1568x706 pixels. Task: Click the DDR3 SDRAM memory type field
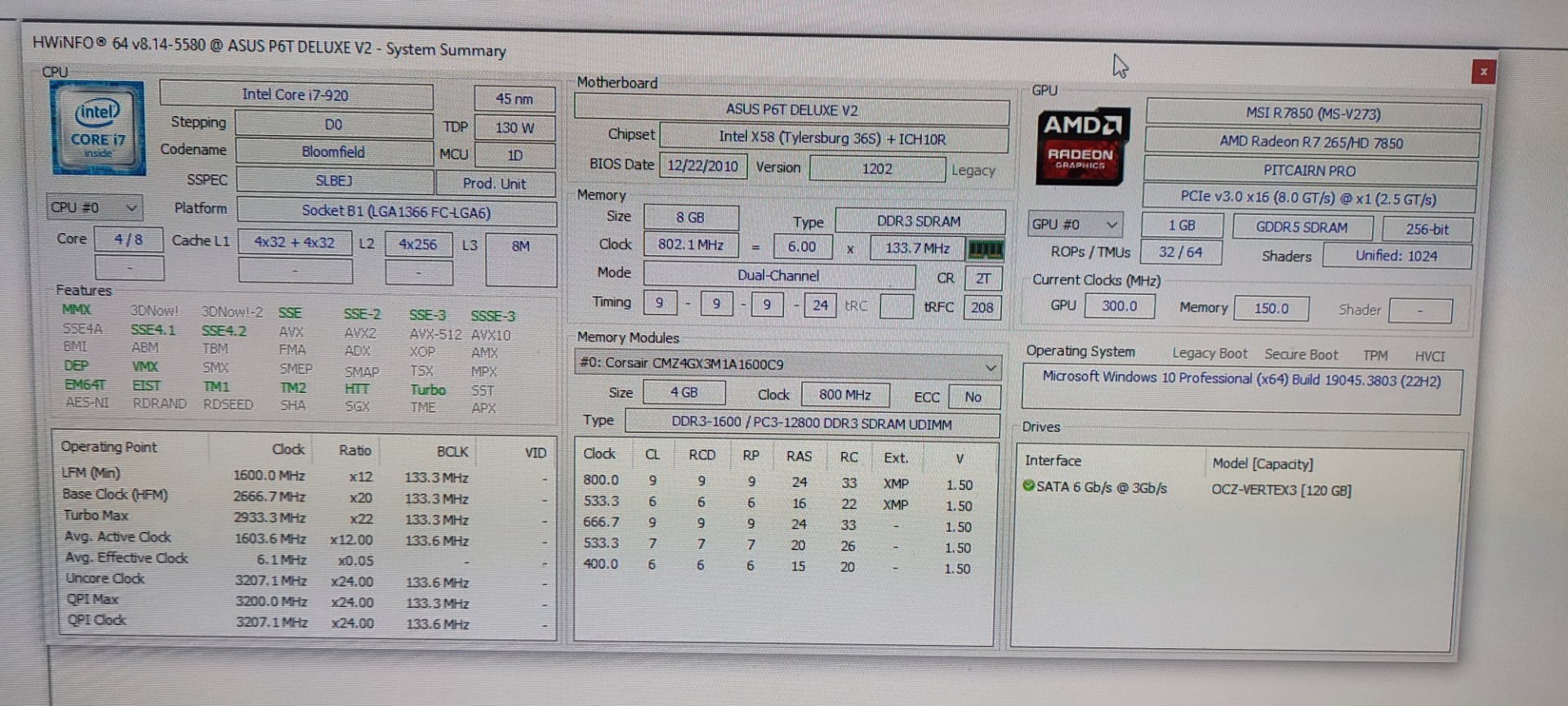tap(920, 221)
